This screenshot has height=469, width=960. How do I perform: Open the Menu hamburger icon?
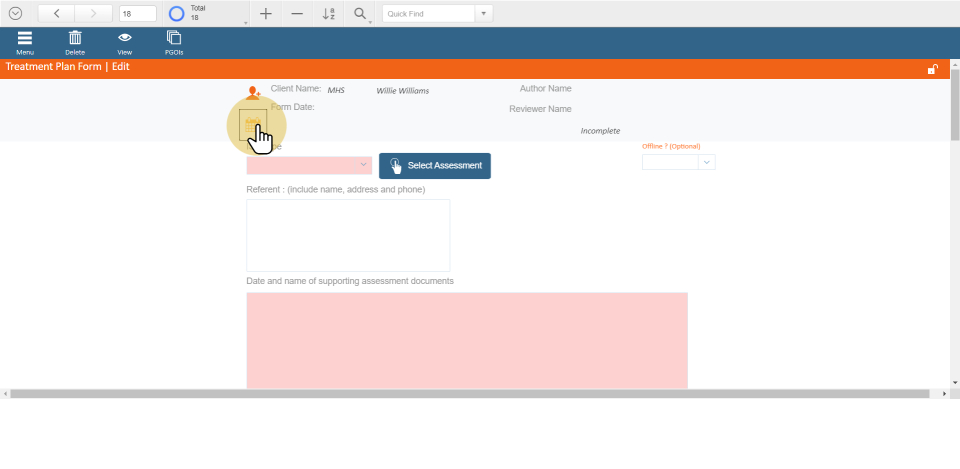(25, 38)
